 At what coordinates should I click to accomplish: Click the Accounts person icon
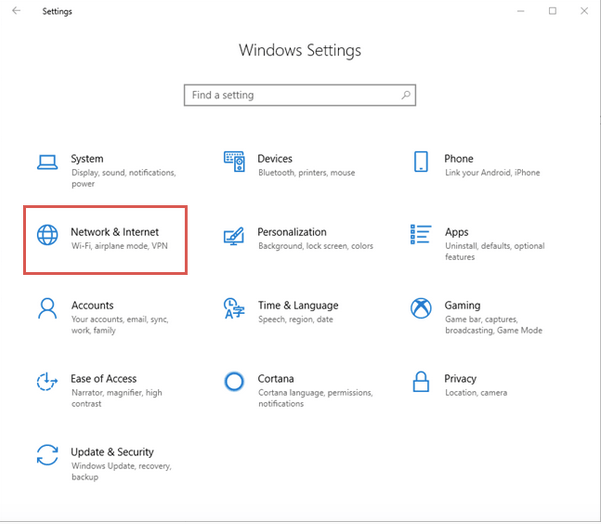click(47, 308)
